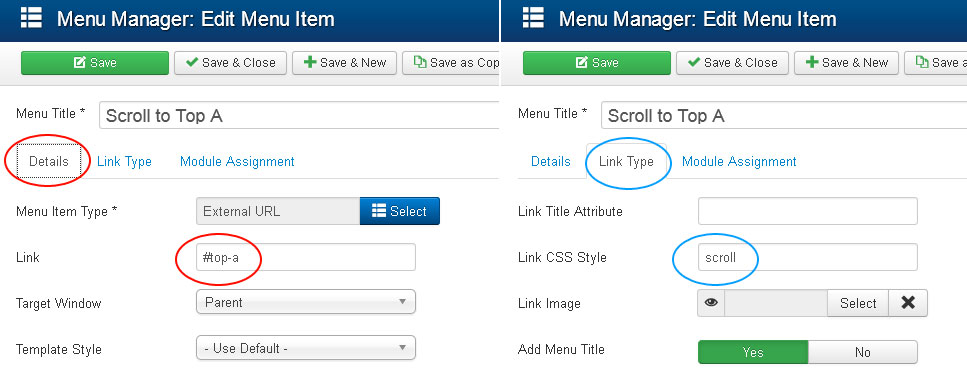Click Save & Close in the left toolbar
The width and height of the screenshot is (967, 380).
tap(231, 63)
